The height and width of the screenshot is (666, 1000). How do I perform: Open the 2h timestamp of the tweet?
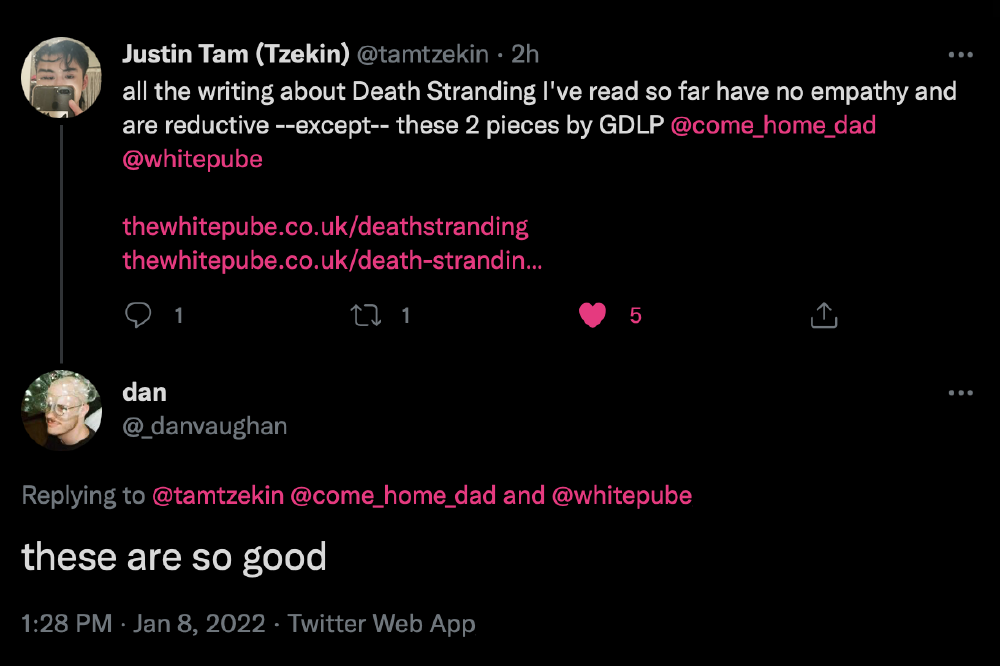point(525,55)
